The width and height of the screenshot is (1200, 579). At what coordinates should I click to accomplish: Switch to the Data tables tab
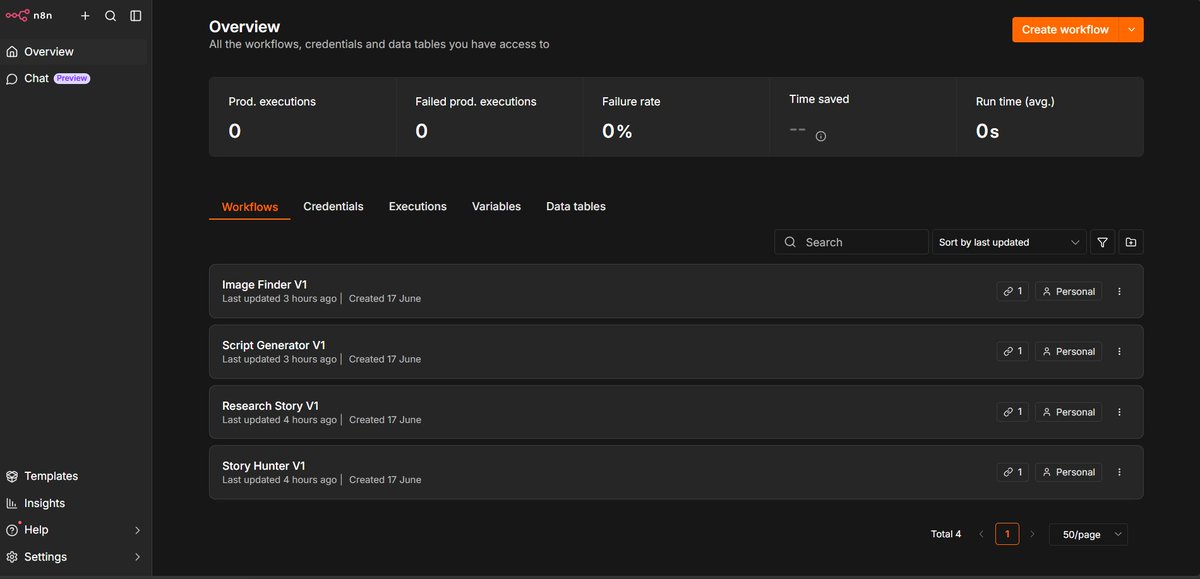(576, 207)
